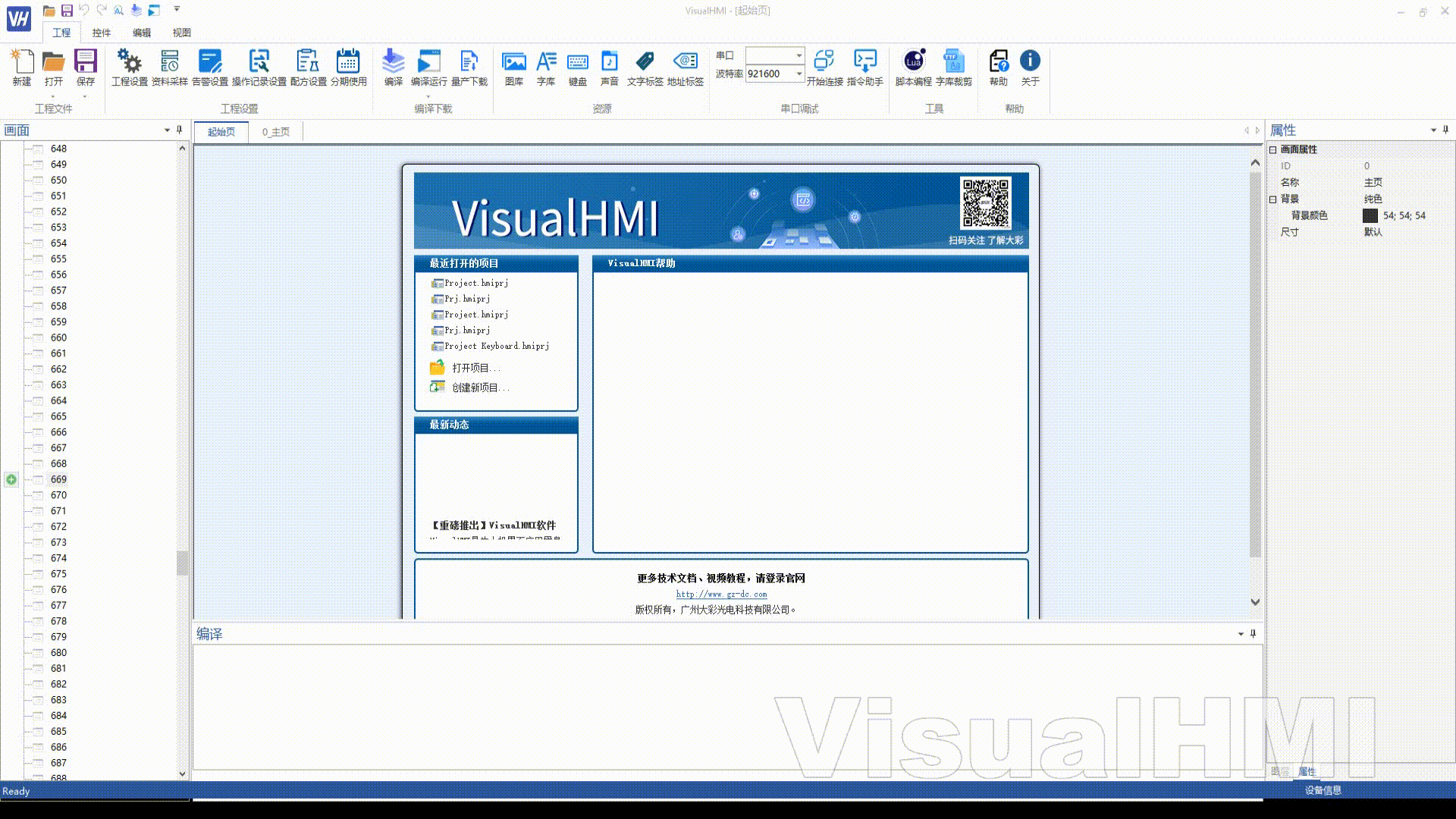This screenshot has width=1456, height=819.
Task: Click the VH application logo button
Action: coord(18,18)
